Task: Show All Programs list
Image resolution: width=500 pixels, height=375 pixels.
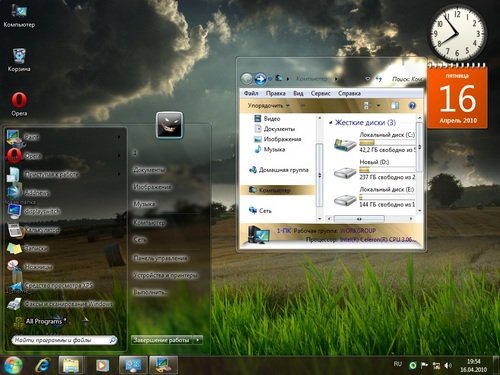Action: point(45,321)
